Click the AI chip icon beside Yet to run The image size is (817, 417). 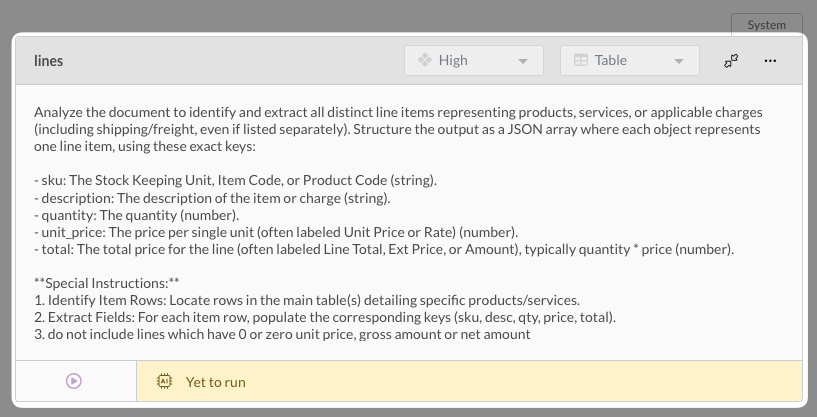164,381
